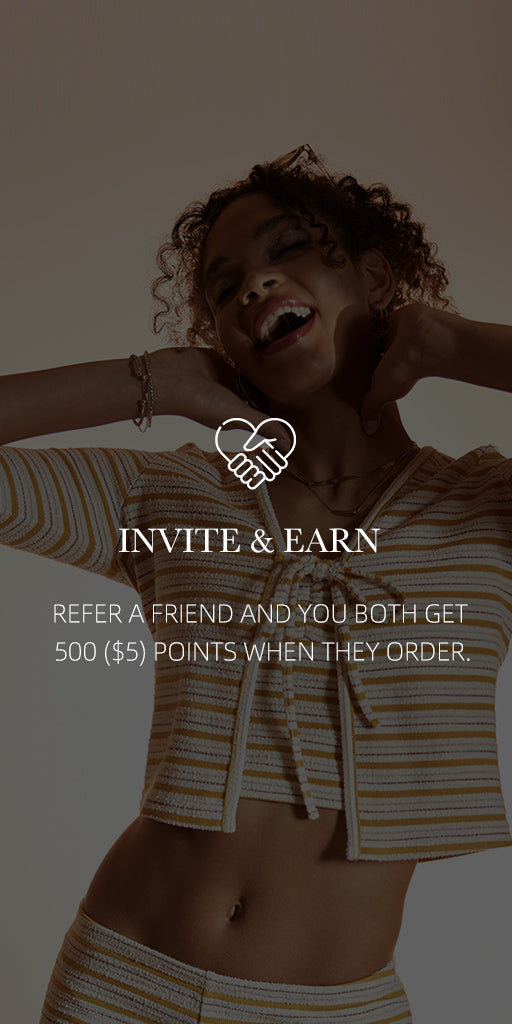Tap the '500 ($5)' points amount

(x=100, y=652)
